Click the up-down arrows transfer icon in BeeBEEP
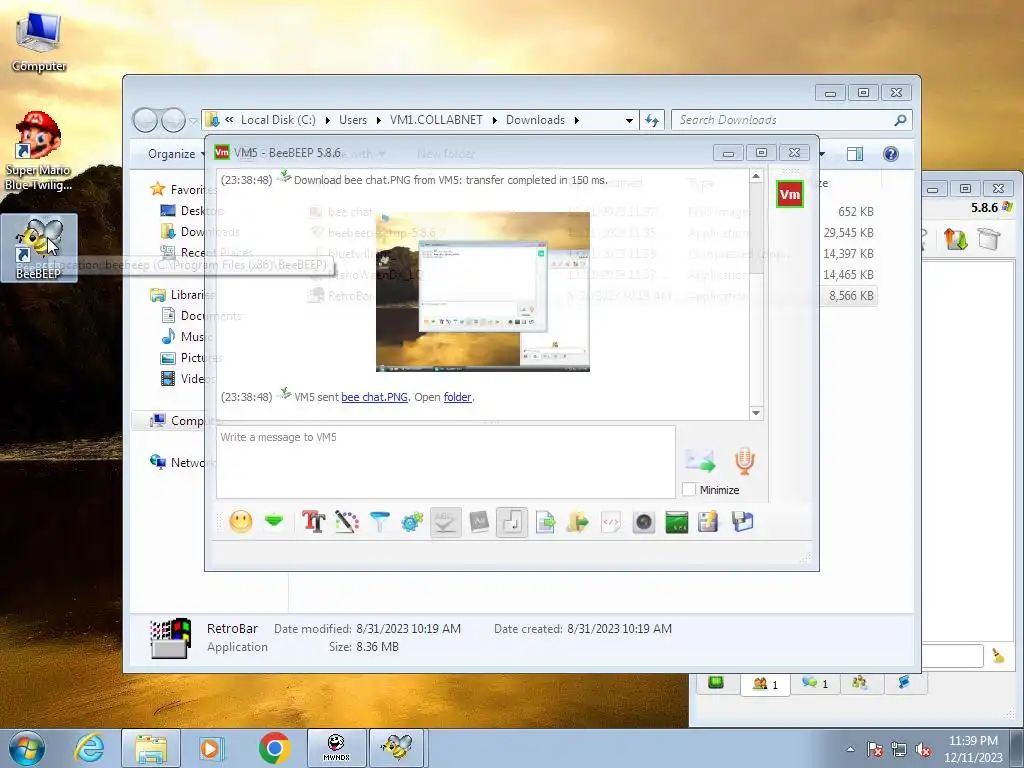The width and height of the screenshot is (1024, 768). (x=955, y=239)
